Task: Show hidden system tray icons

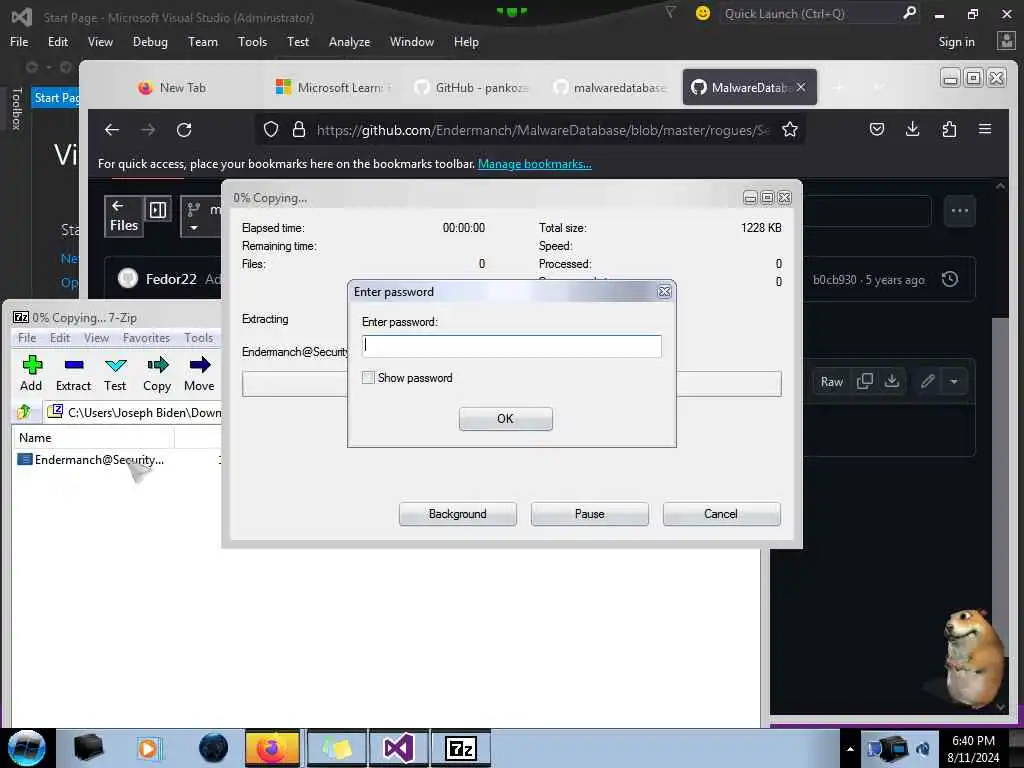Action: coord(850,749)
